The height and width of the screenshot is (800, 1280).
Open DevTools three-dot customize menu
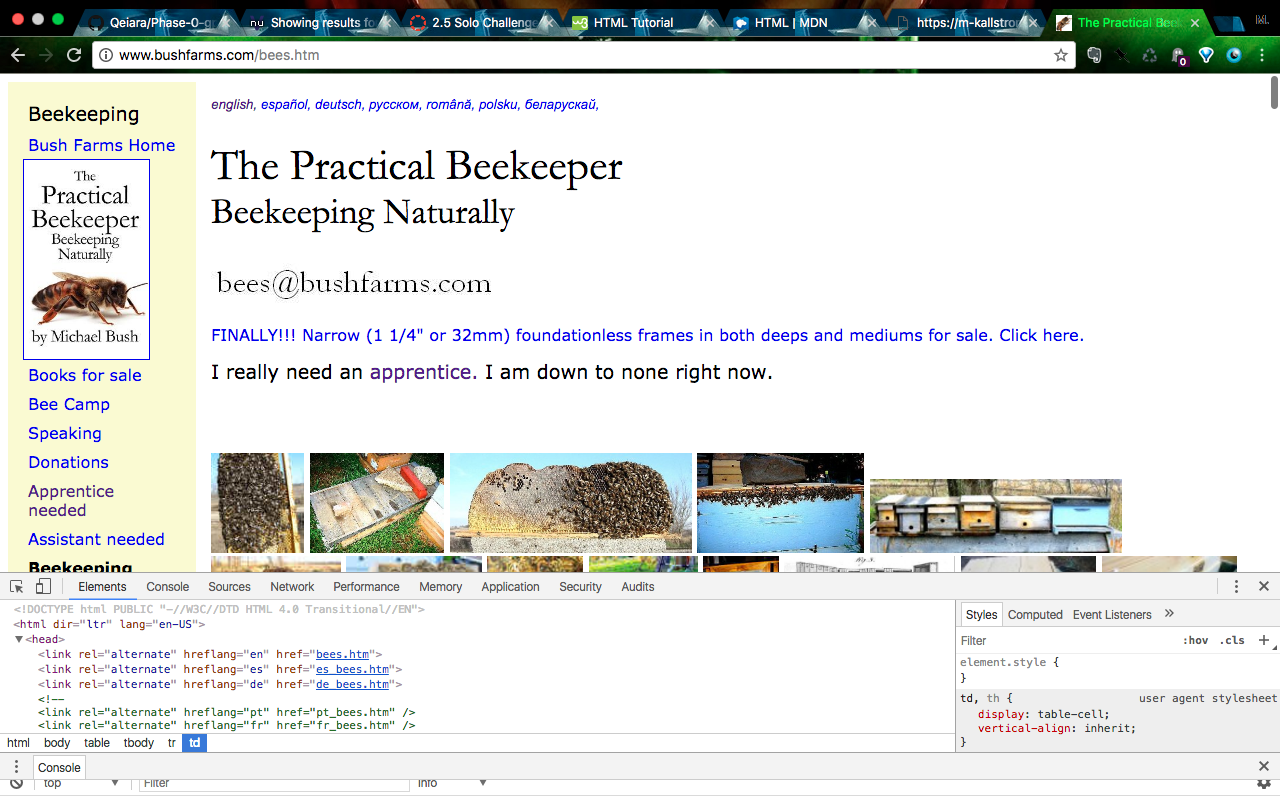(x=1236, y=587)
